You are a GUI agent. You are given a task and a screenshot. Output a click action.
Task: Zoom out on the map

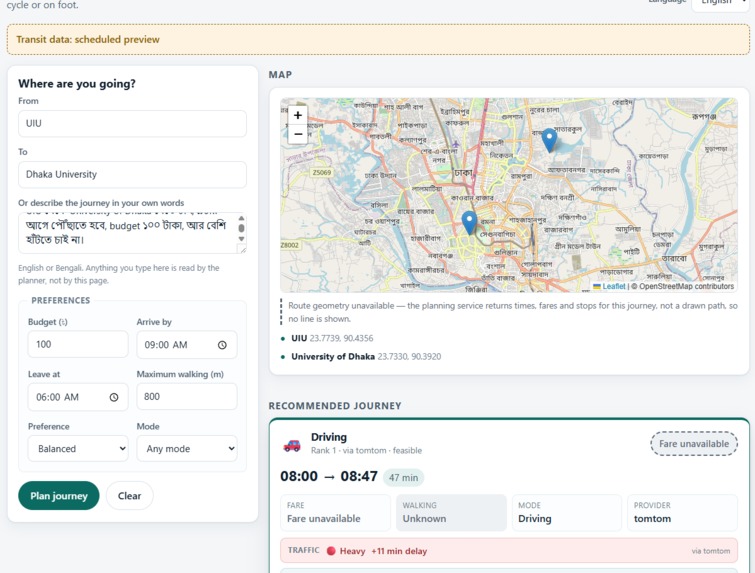[298, 134]
